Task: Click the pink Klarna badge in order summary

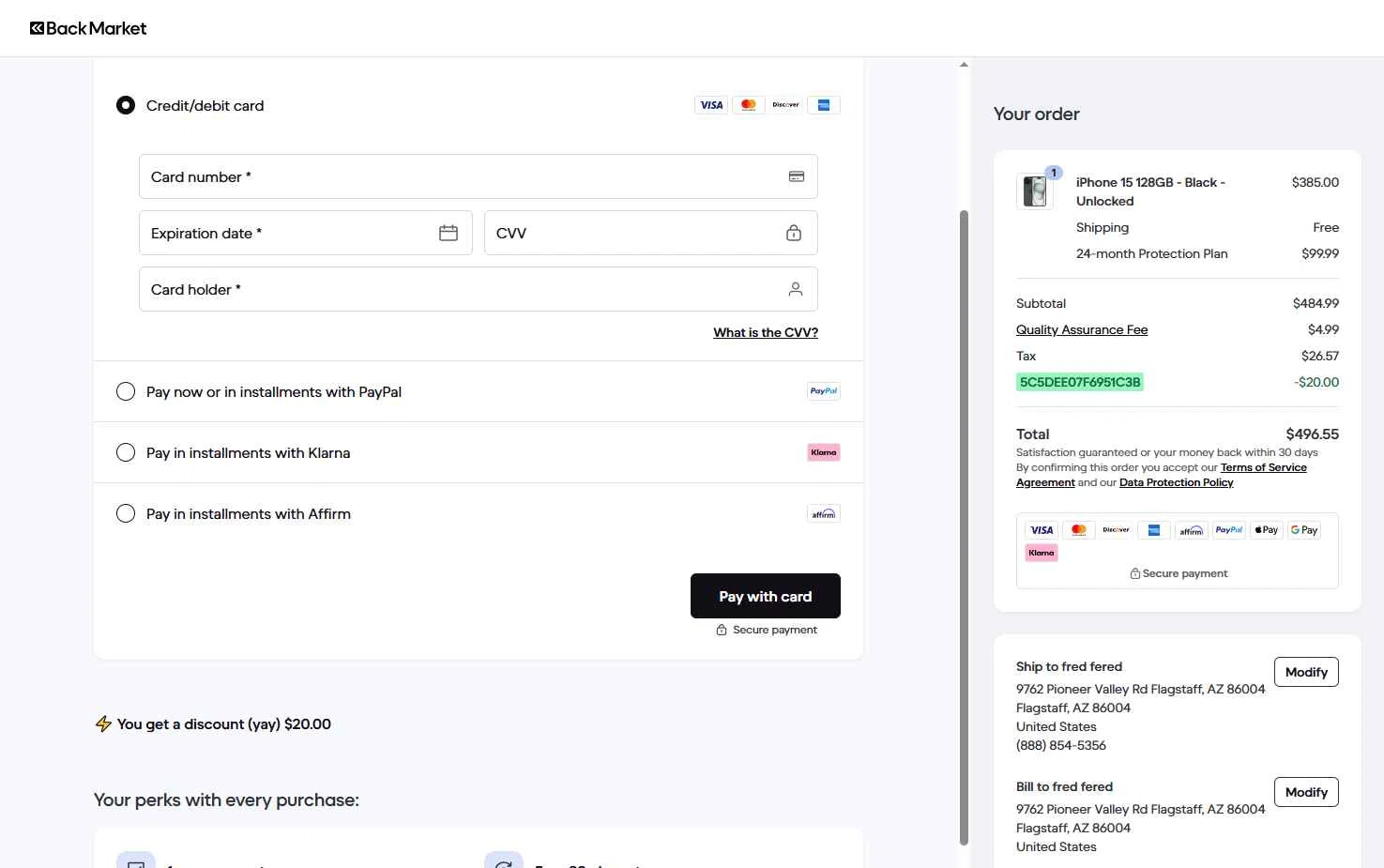Action: click(1042, 553)
